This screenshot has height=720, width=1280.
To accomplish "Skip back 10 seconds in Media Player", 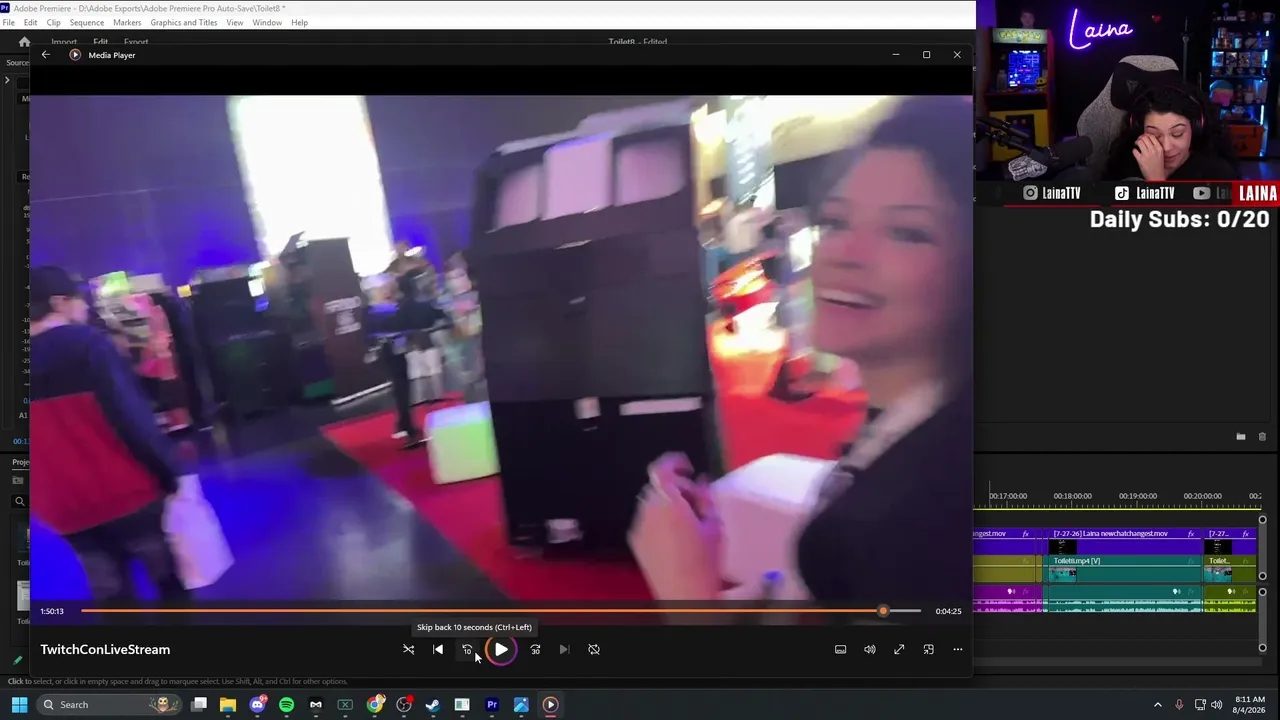I will [x=466, y=650].
